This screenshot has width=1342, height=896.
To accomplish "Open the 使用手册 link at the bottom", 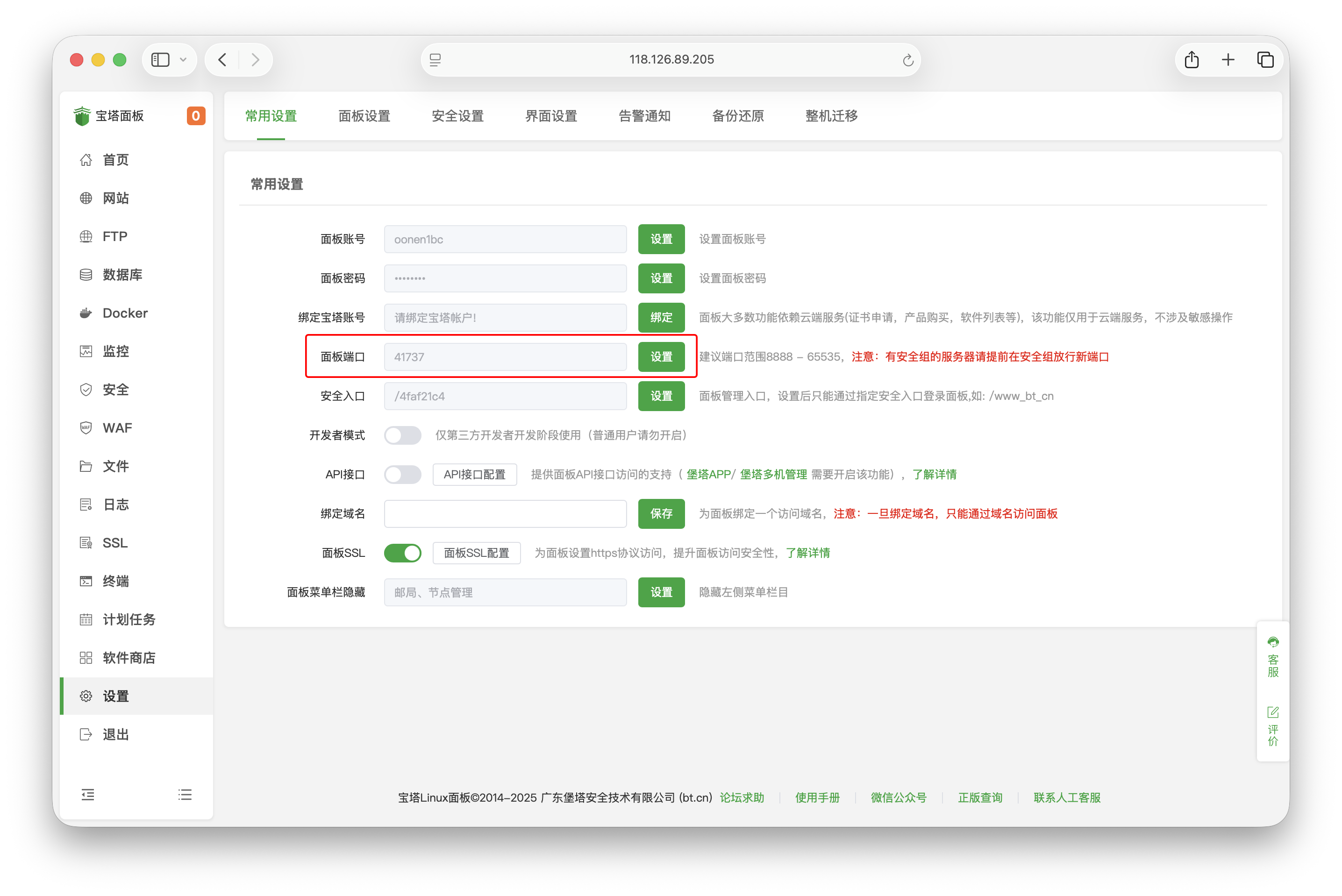I will 817,798.
